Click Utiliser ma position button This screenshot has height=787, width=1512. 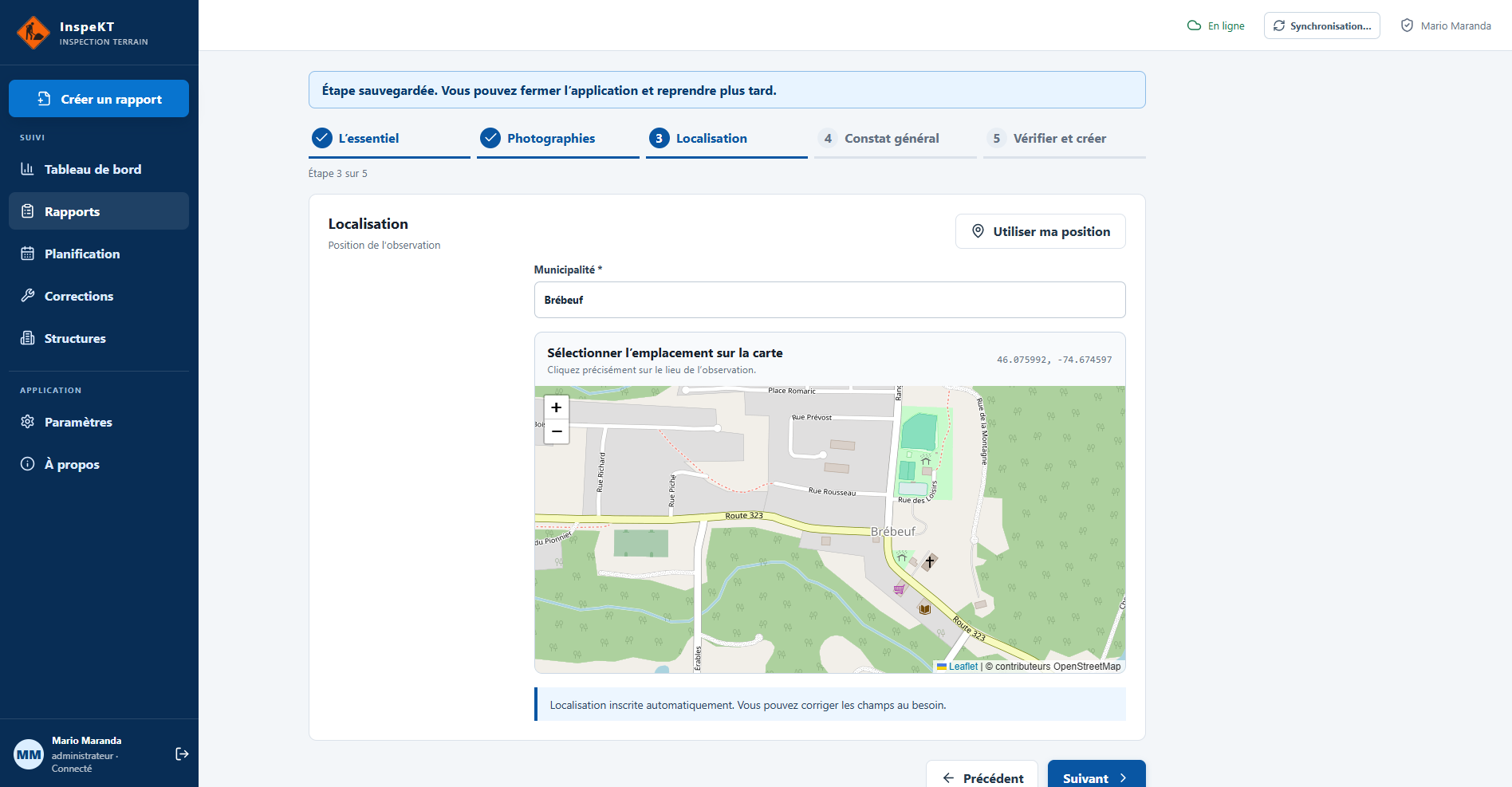(x=1040, y=231)
